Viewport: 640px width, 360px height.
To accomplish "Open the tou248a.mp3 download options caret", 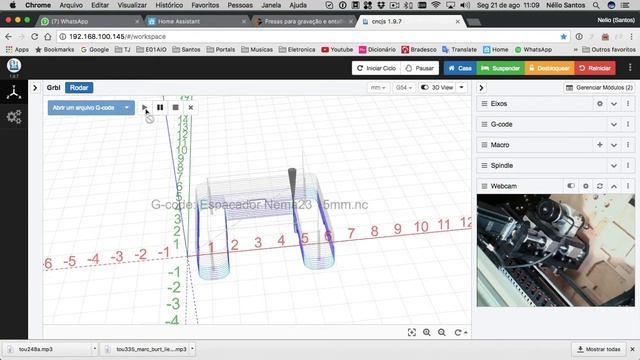I will pos(94,349).
